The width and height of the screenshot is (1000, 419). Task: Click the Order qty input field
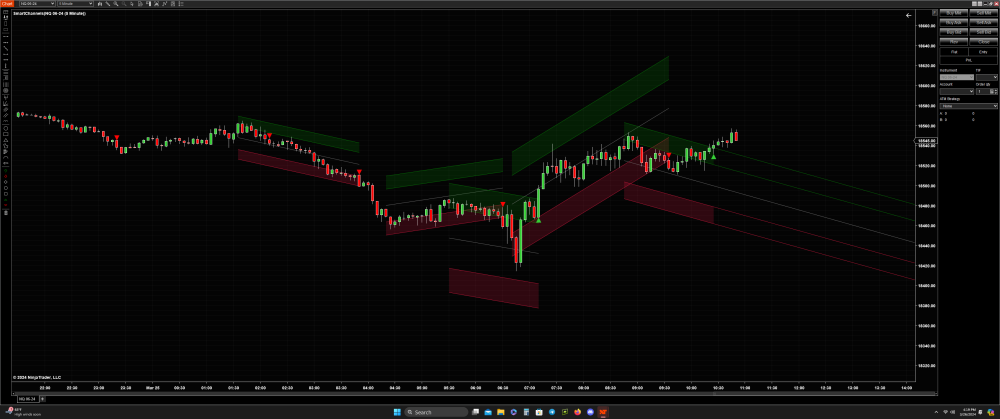(983, 91)
